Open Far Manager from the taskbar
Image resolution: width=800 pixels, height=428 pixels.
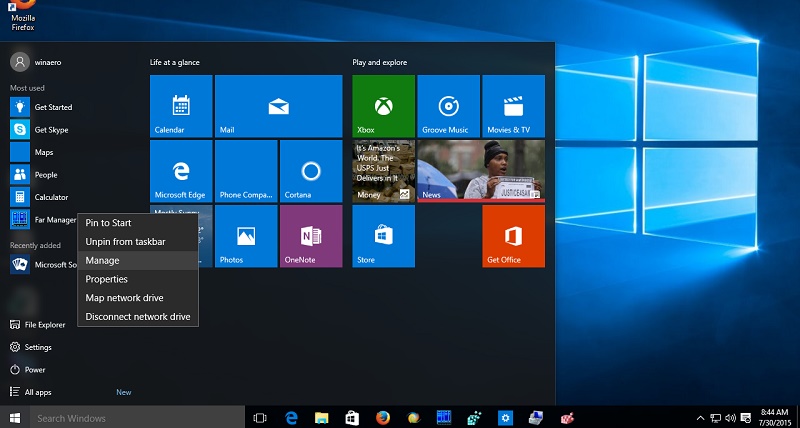(444, 418)
